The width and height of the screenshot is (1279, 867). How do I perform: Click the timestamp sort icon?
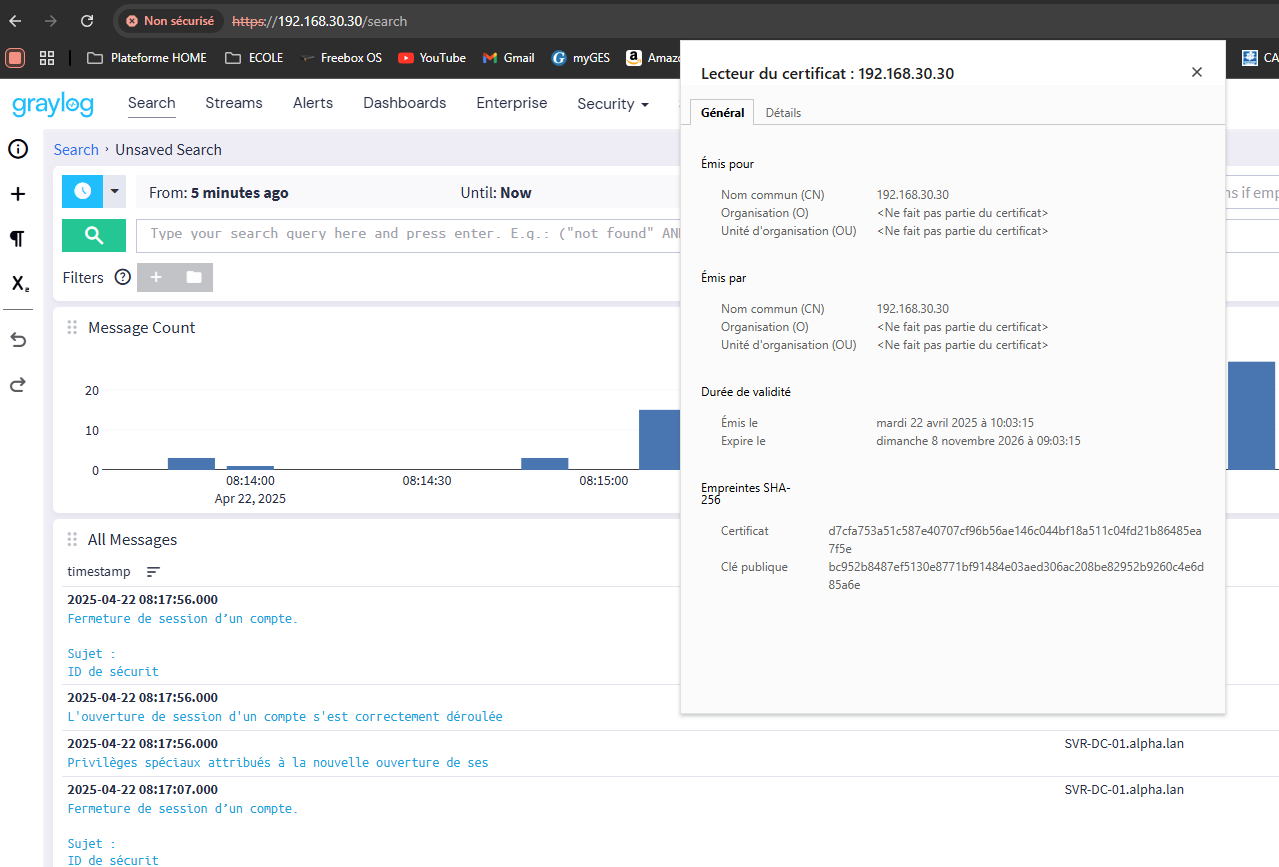153,572
